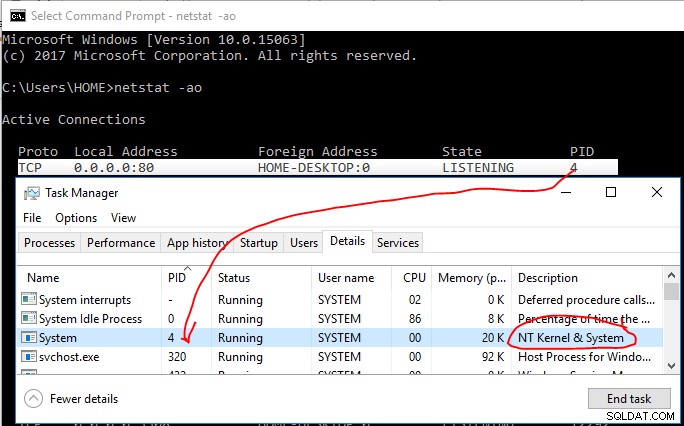Minimize the Task Manager window
684x426 pixels.
567,192
